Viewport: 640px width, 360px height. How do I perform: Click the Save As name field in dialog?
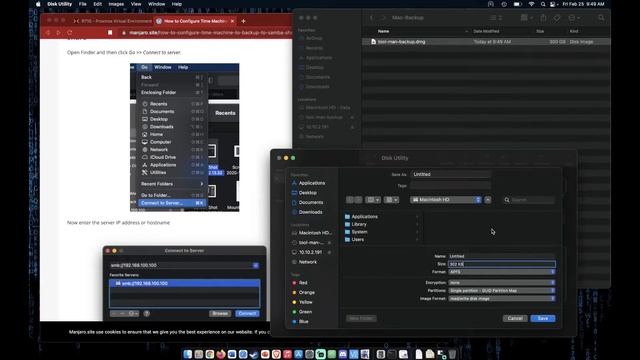451,174
